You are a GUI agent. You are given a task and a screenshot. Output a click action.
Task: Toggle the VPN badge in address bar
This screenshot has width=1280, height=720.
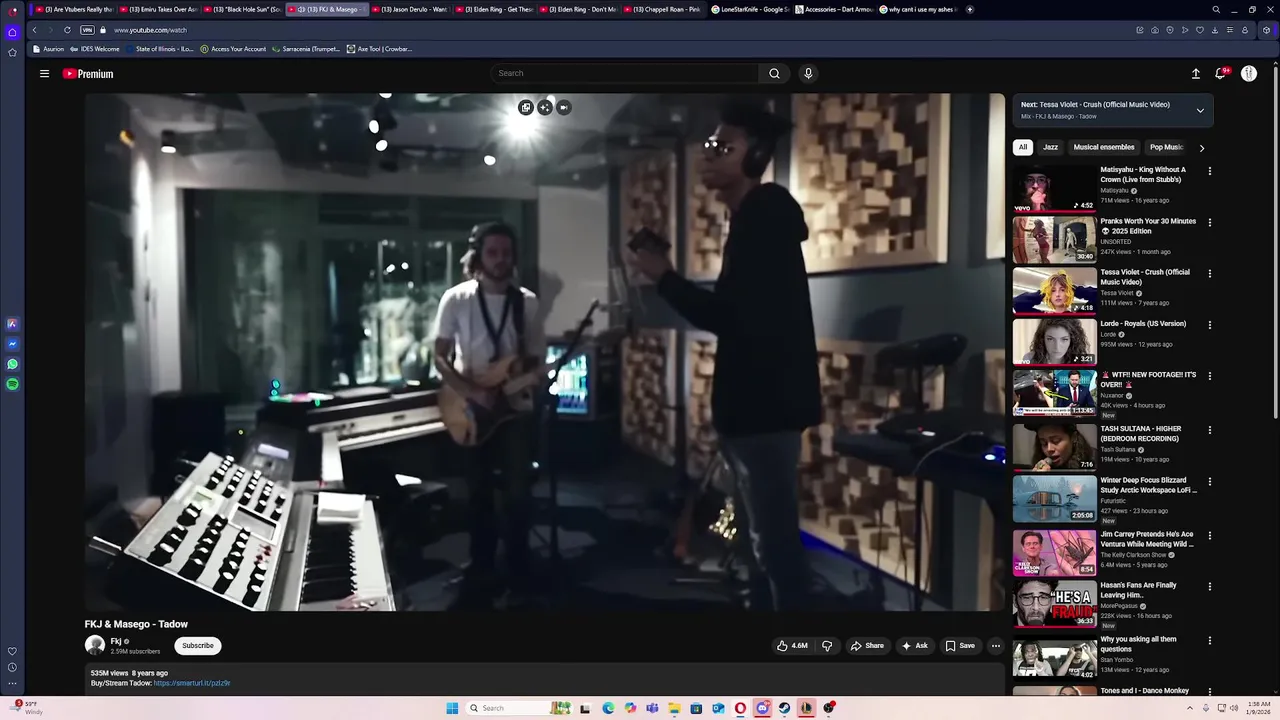pos(87,30)
